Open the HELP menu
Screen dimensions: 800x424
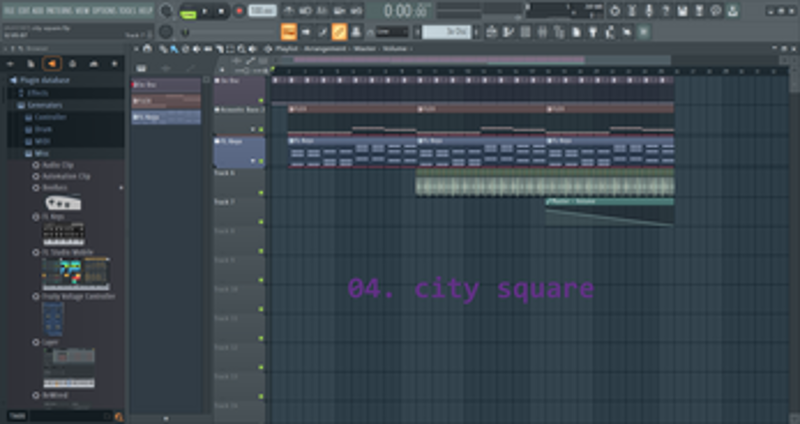[x=145, y=10]
